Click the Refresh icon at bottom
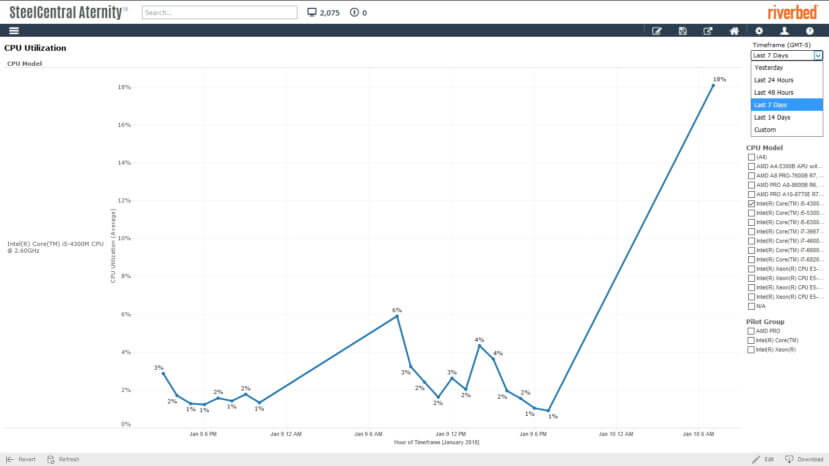Screen dimensions: 829x466 [51, 459]
